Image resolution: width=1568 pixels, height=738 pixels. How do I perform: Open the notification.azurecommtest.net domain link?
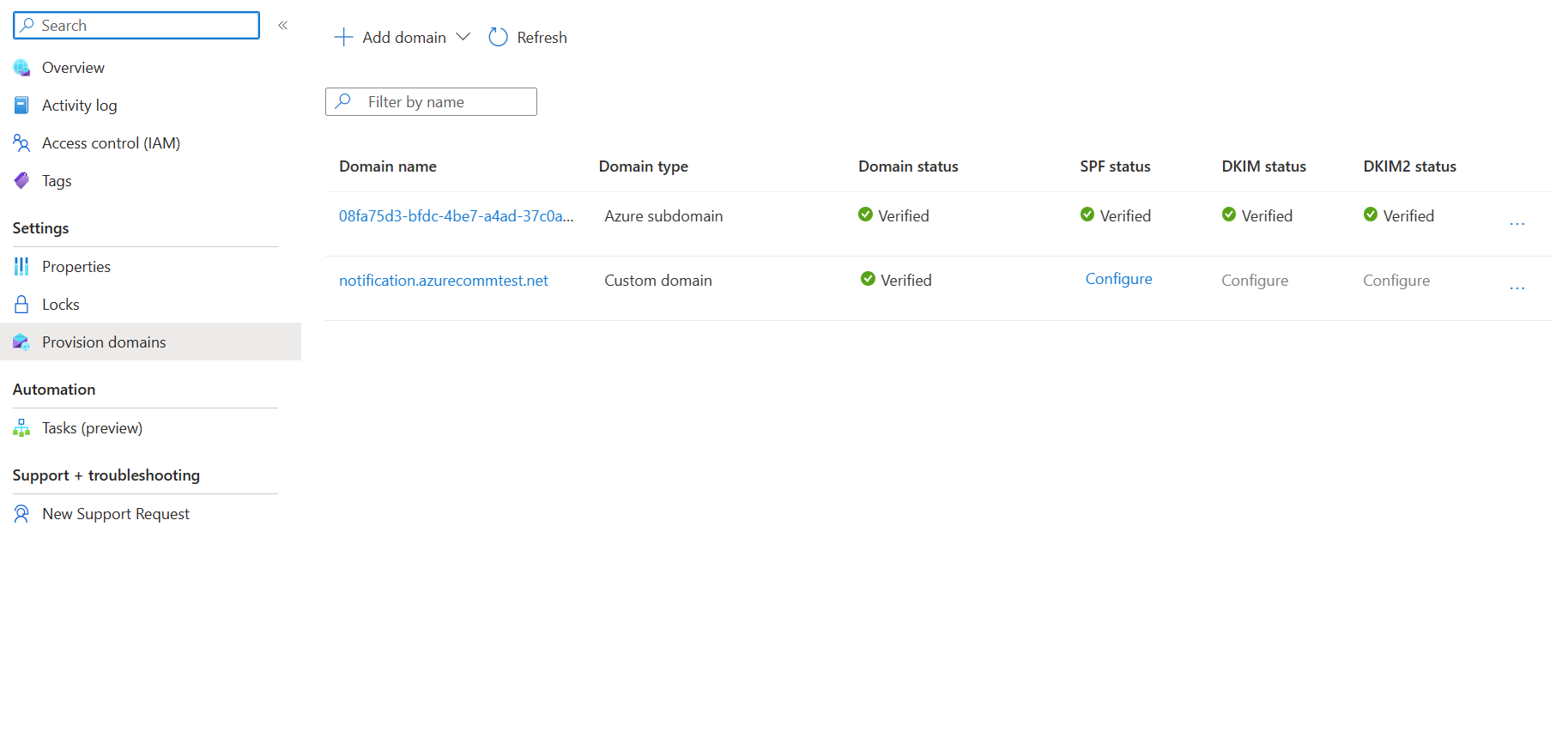[444, 281]
